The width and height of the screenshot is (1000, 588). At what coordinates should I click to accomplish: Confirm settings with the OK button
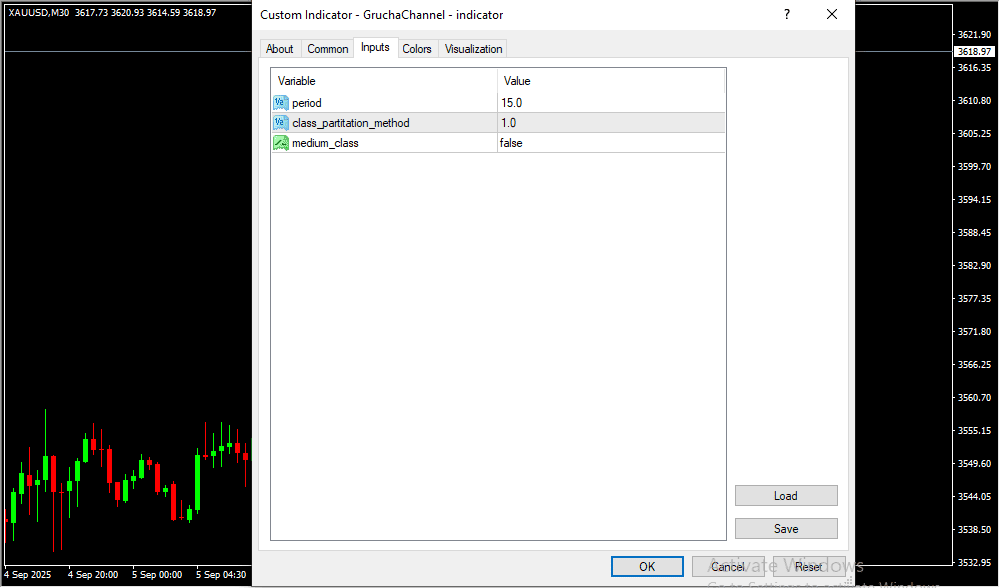point(647,567)
